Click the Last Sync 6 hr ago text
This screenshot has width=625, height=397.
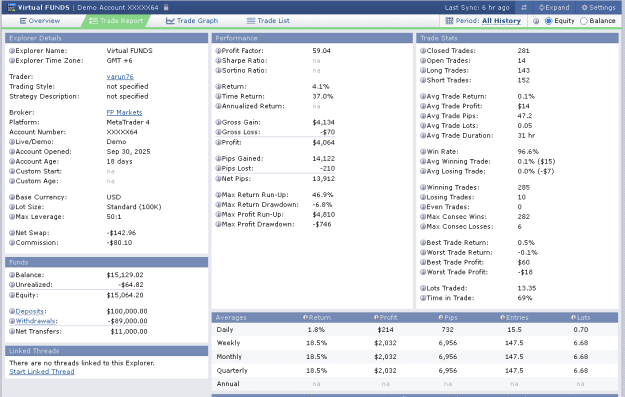pyautogui.click(x=477, y=8)
